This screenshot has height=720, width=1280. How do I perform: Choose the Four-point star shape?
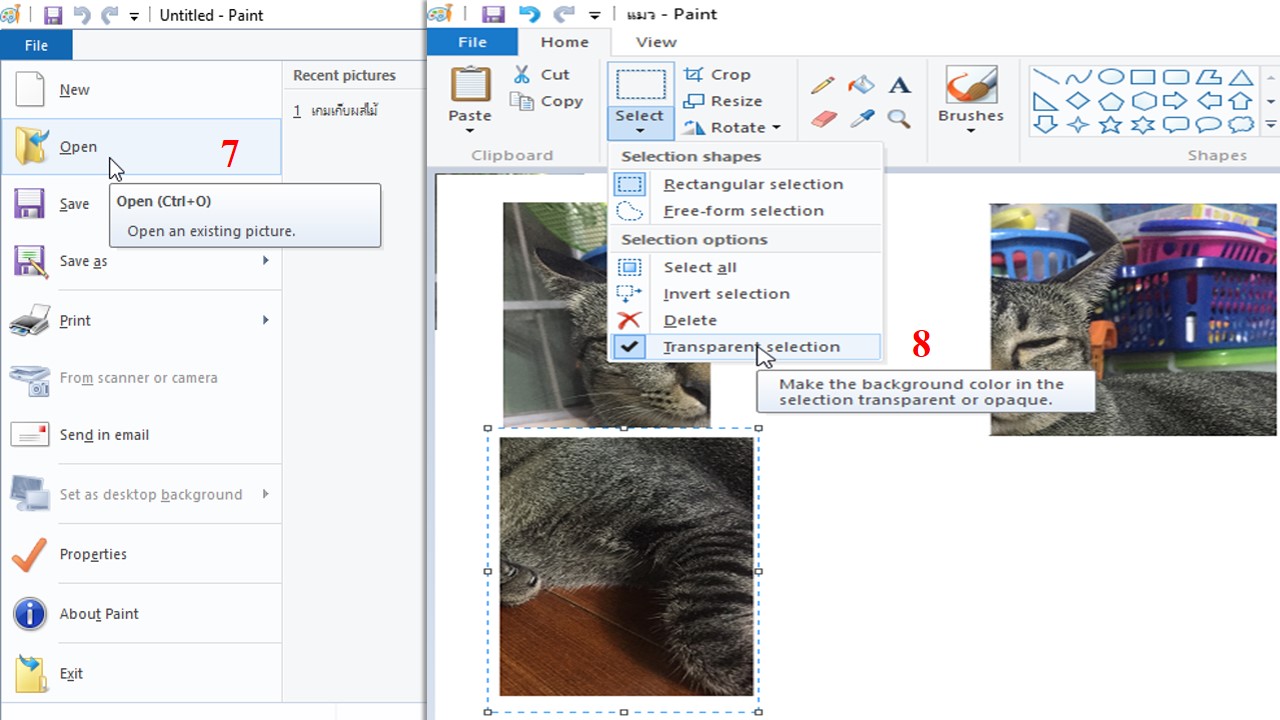pyautogui.click(x=1078, y=125)
